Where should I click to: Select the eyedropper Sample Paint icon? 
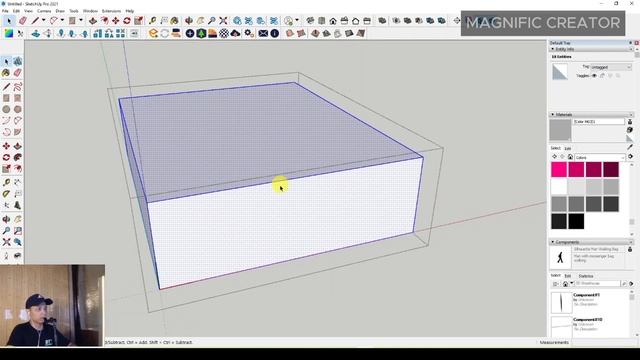pos(630,147)
